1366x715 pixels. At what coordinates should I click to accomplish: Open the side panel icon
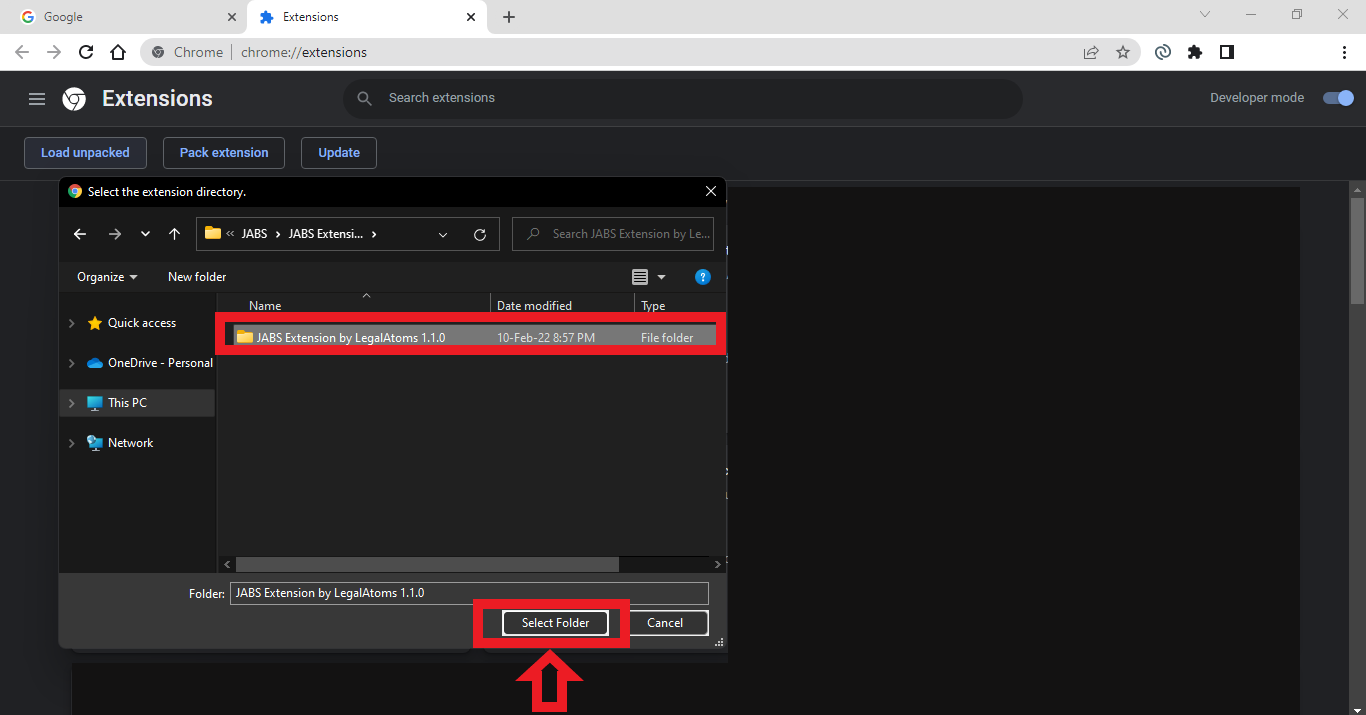pos(1227,51)
